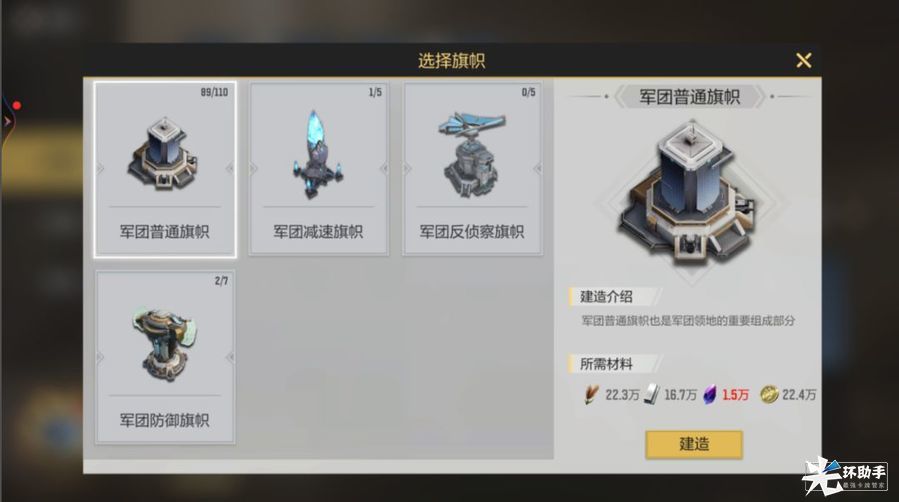The height and width of the screenshot is (502, 899).
Task: Select the 军团反侦察旗帜 radar tower icon
Action: 471,155
